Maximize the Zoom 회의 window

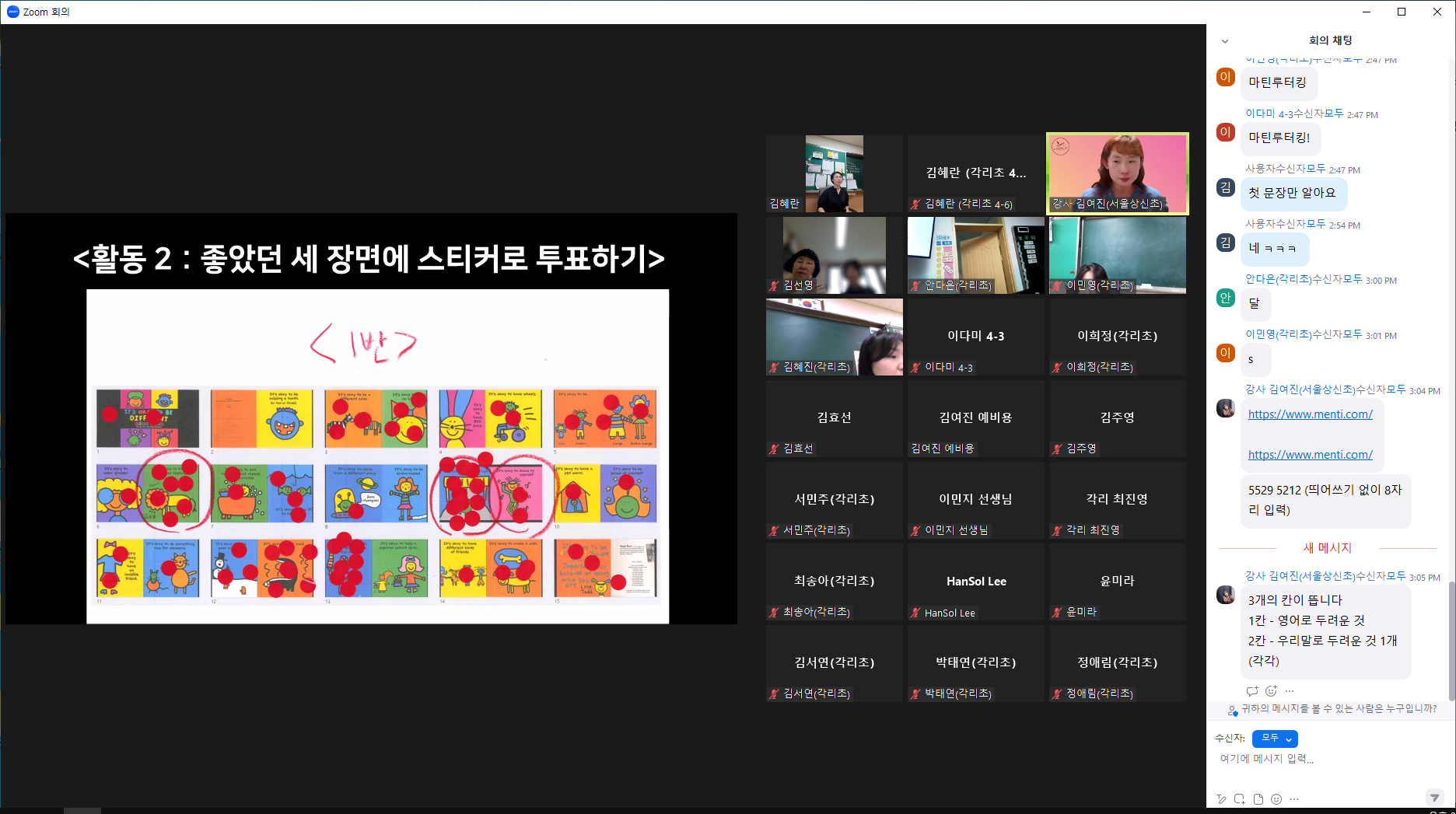1402,12
